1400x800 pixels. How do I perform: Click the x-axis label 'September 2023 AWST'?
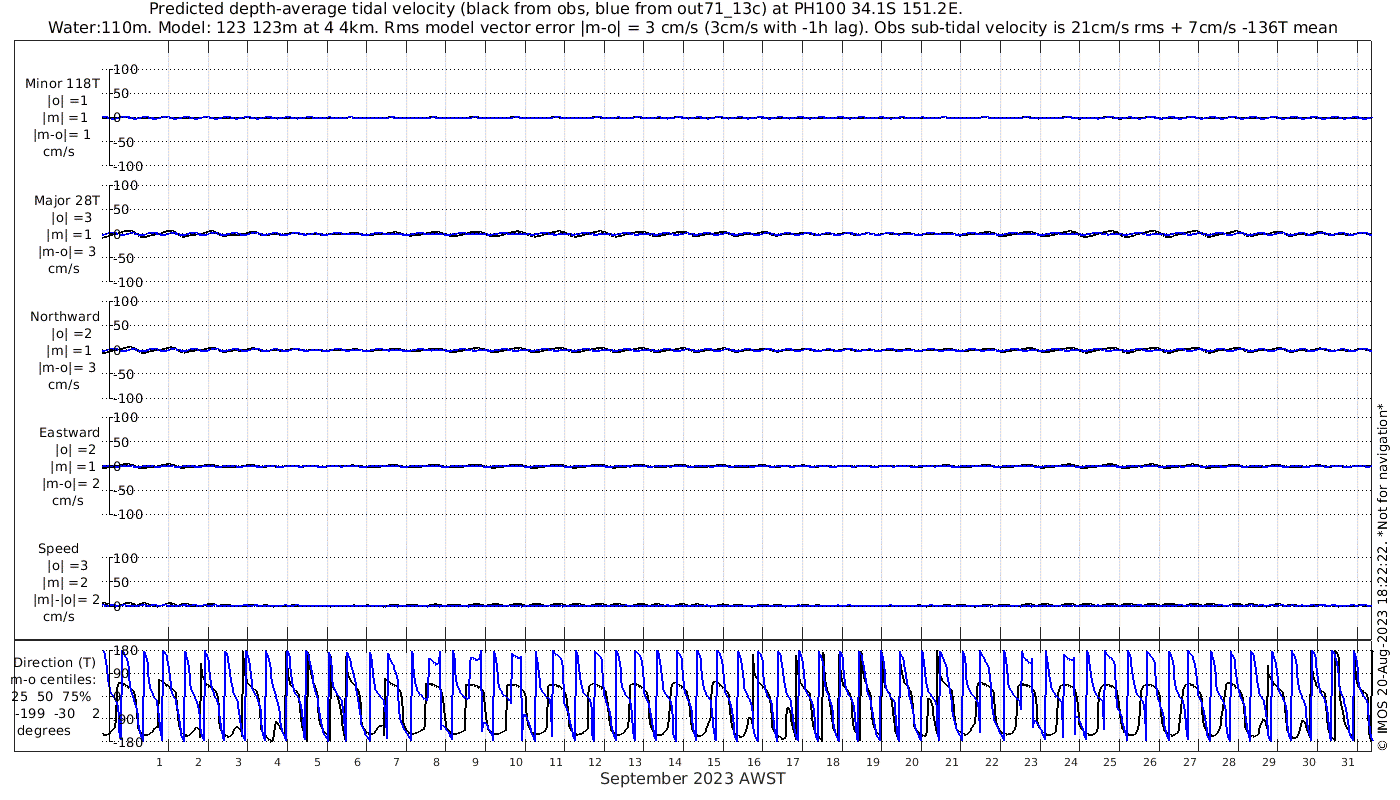(693, 779)
